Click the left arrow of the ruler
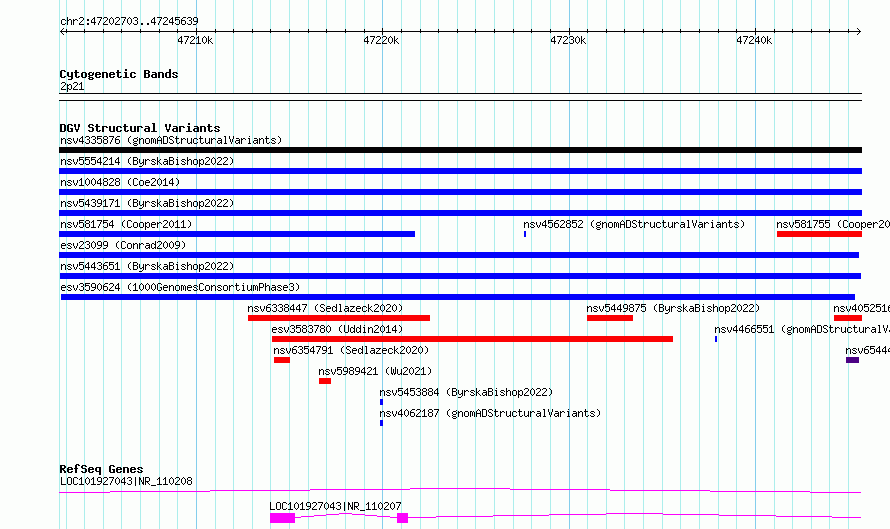Viewport: 890px width, 529px height. point(62,31)
